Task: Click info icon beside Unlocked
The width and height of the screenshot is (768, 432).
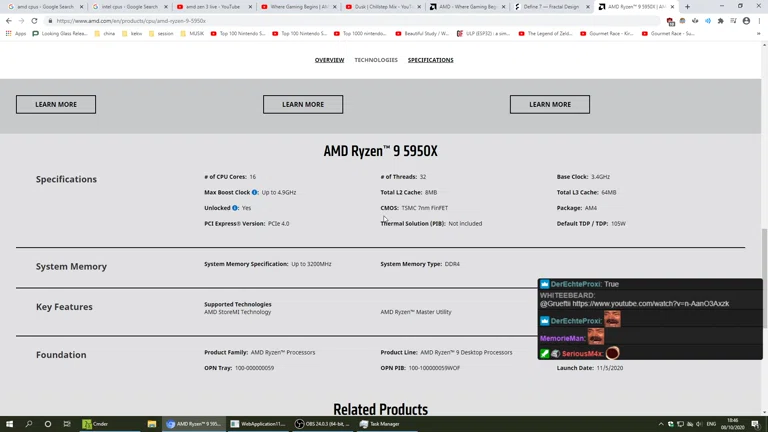Action: click(x=235, y=208)
